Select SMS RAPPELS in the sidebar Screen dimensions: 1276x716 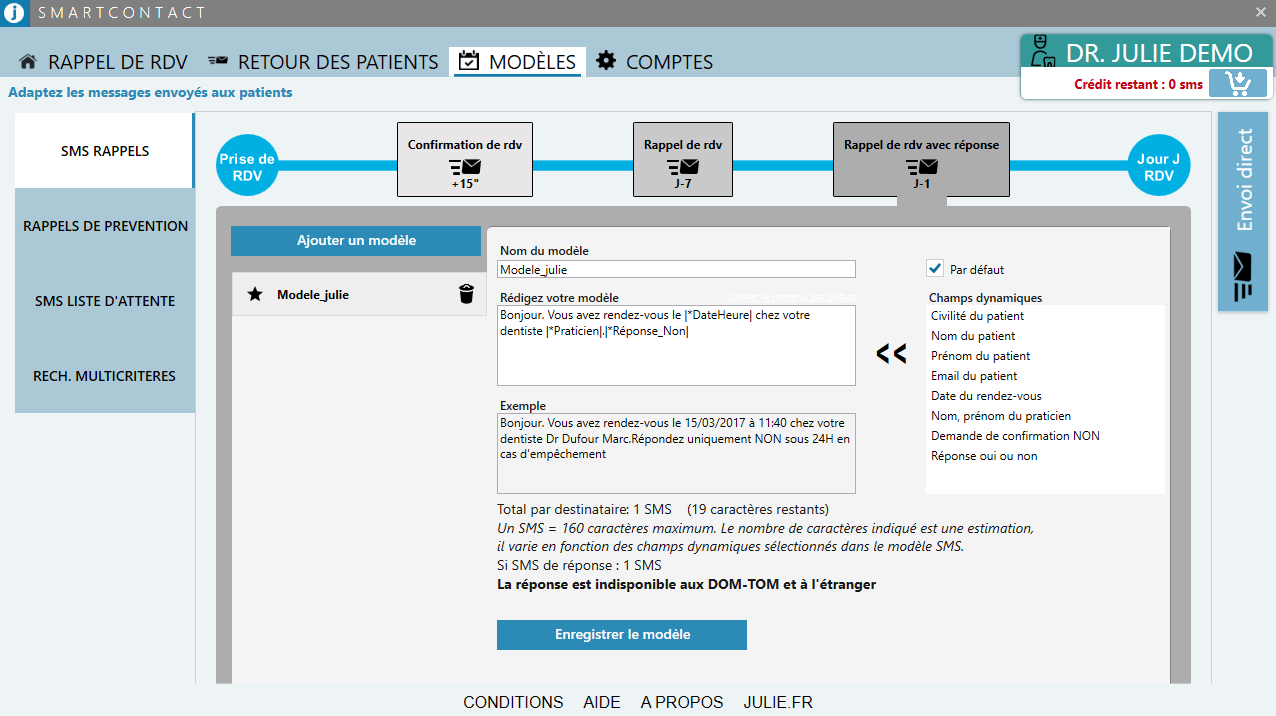105,151
